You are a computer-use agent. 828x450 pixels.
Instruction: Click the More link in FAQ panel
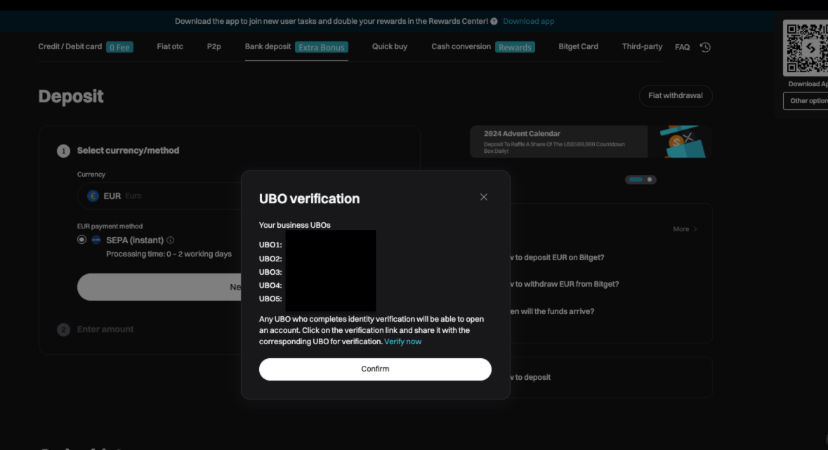pyautogui.click(x=684, y=229)
